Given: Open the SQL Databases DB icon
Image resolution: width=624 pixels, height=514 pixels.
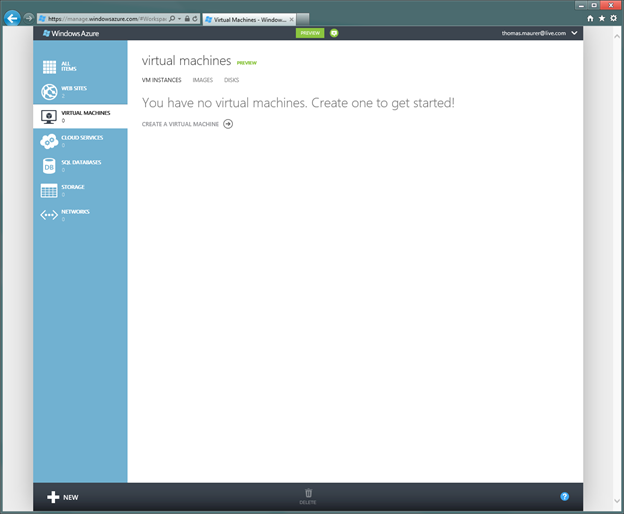Looking at the screenshot, I should (x=49, y=166).
